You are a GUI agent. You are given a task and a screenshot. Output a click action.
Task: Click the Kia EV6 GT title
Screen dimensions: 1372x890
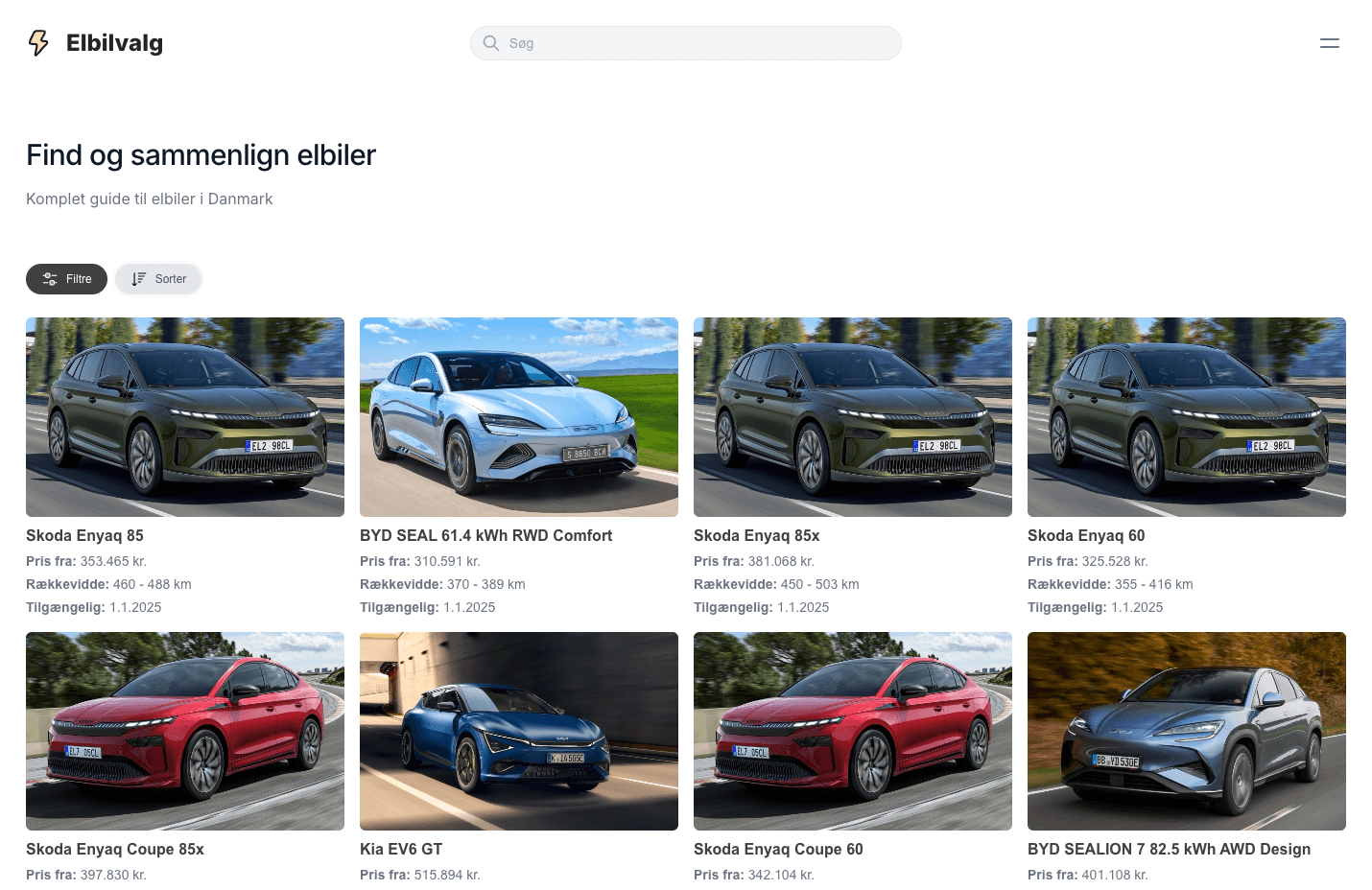pyautogui.click(x=401, y=850)
